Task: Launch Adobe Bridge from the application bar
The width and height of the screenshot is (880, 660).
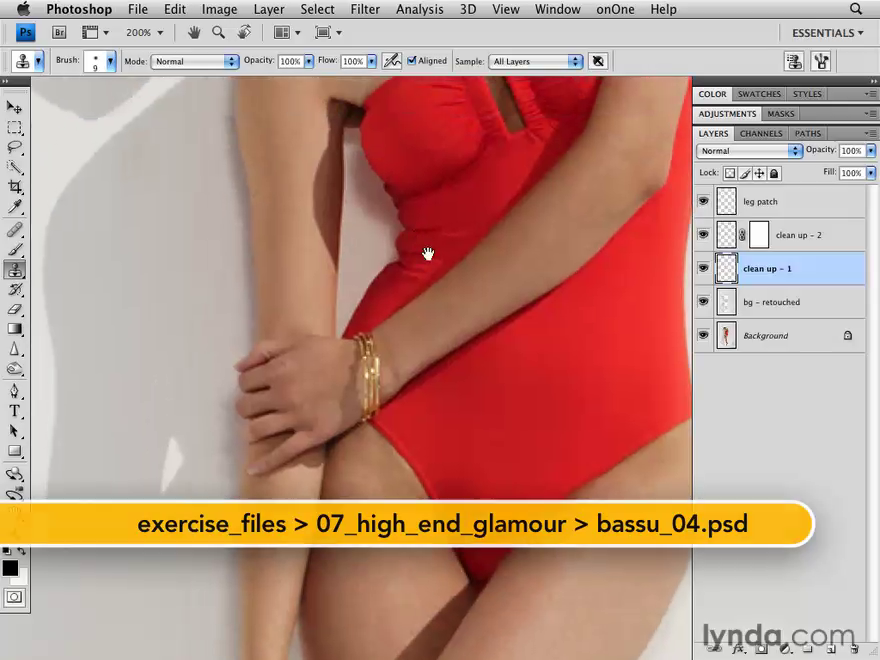Action: (x=59, y=33)
